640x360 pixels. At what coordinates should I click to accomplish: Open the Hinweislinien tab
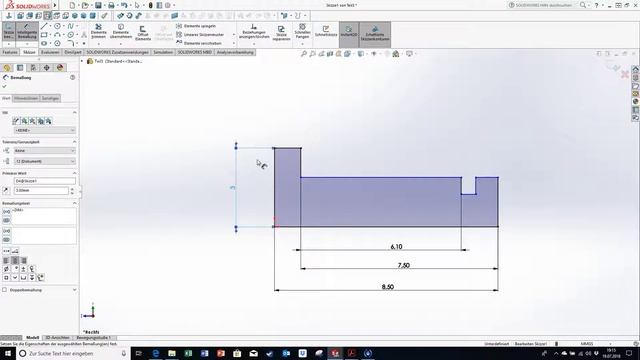[26, 98]
